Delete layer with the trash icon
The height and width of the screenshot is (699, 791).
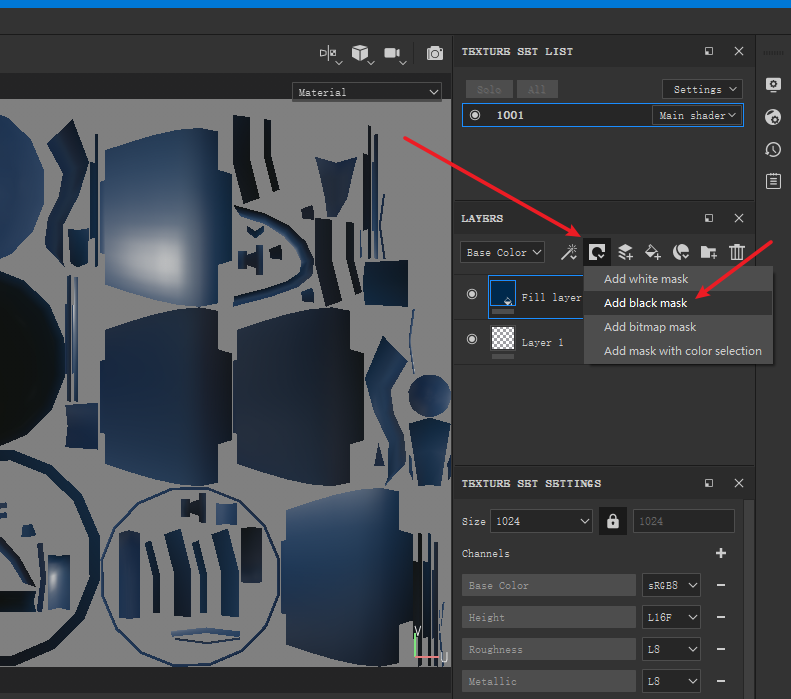(x=737, y=252)
